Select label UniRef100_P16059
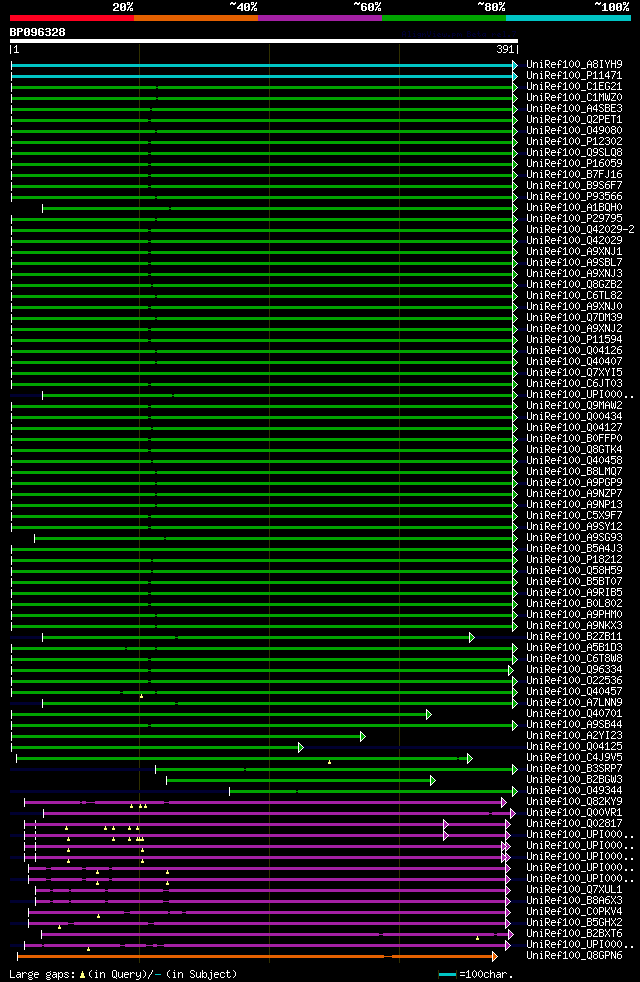This screenshot has width=640, height=982. (x=574, y=163)
